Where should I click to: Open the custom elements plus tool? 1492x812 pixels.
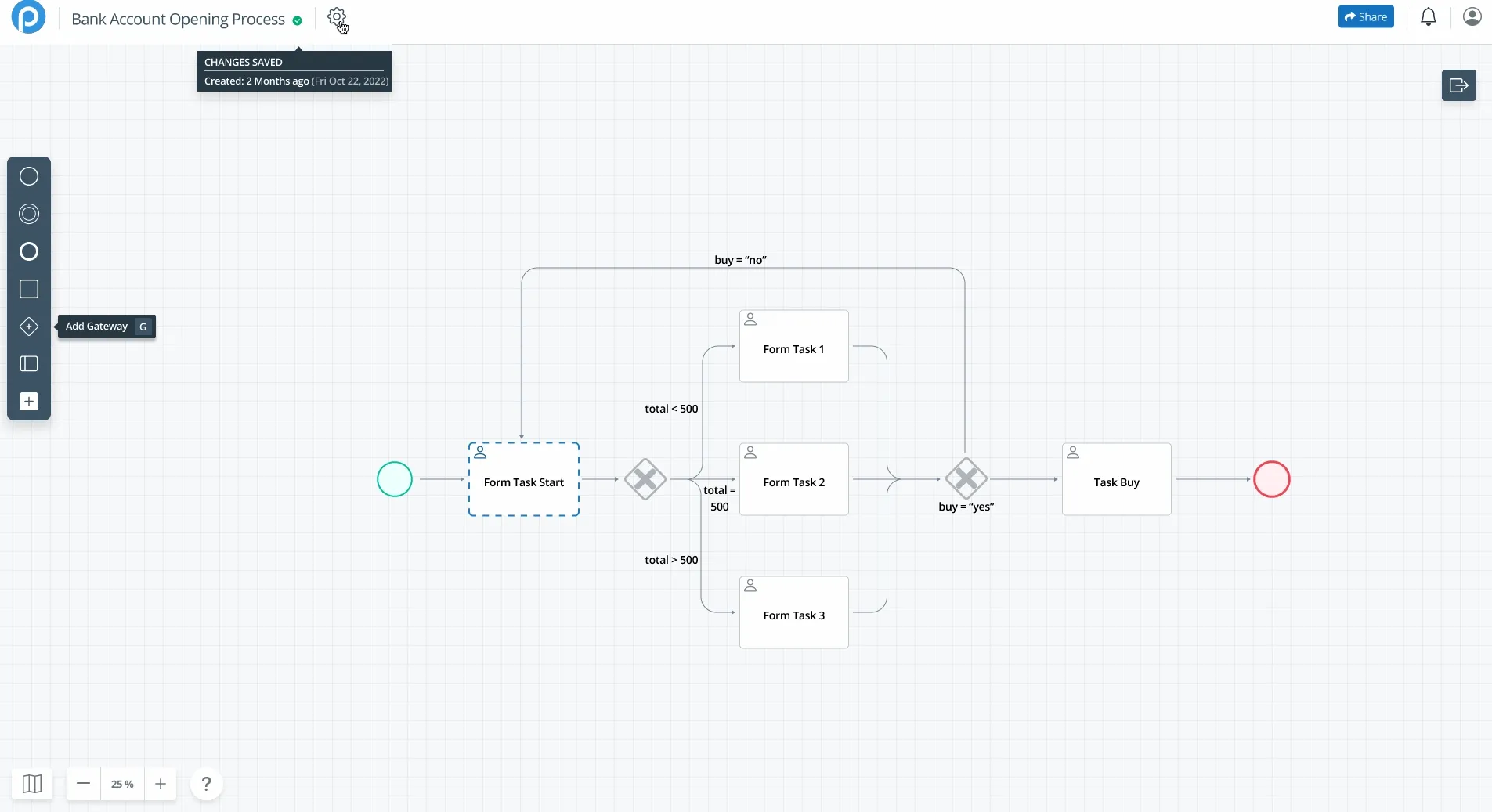28,402
